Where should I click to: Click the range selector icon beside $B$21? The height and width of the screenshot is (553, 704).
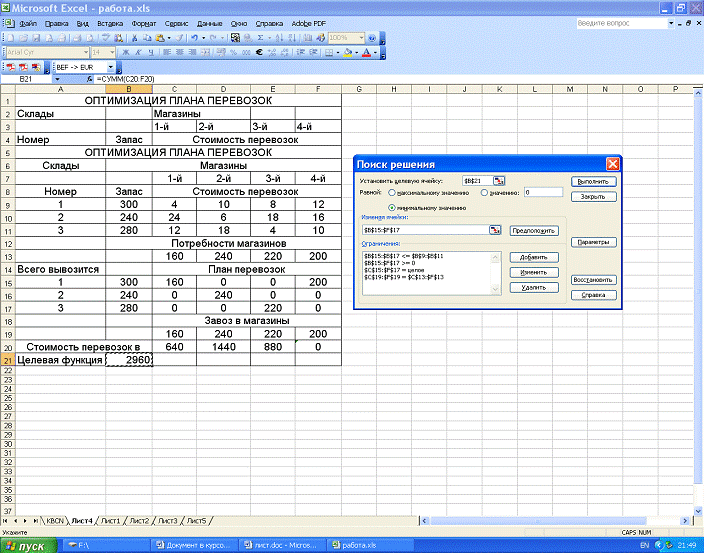499,180
